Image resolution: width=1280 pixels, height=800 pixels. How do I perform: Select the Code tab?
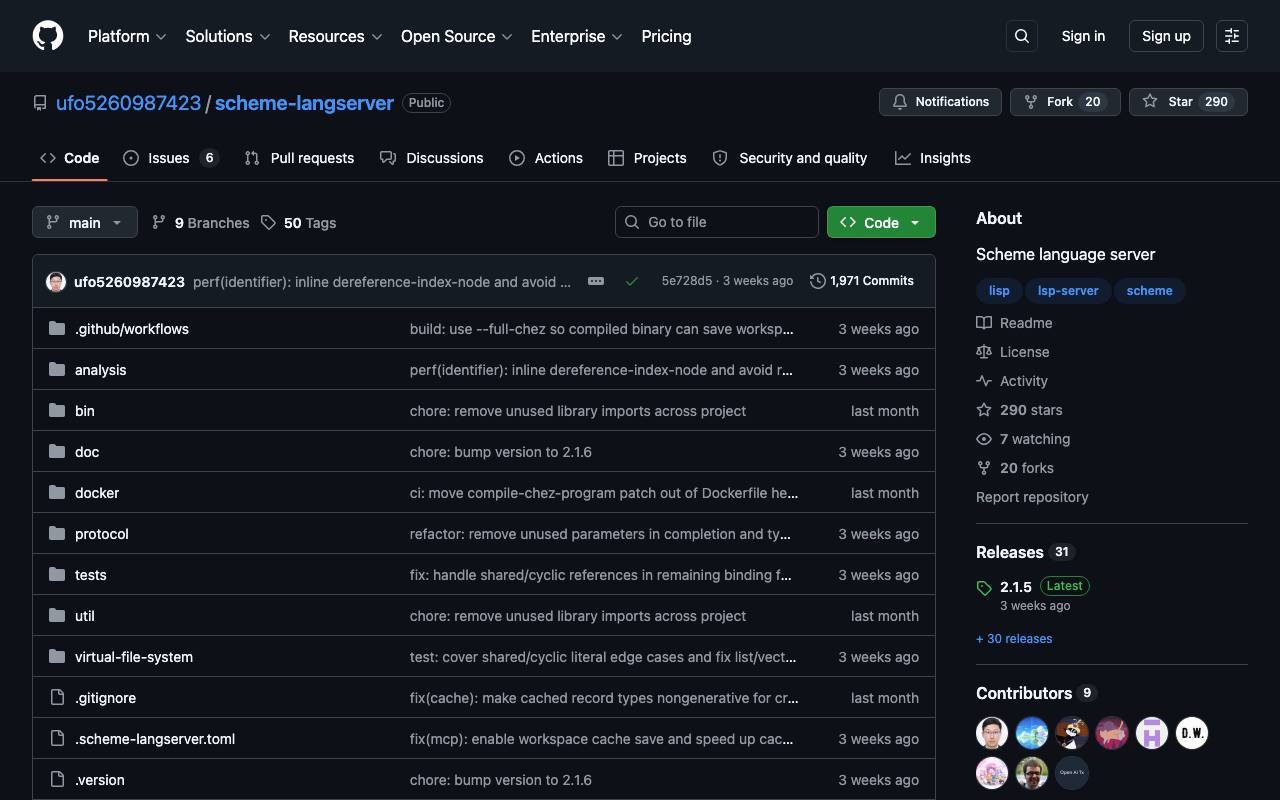70,158
